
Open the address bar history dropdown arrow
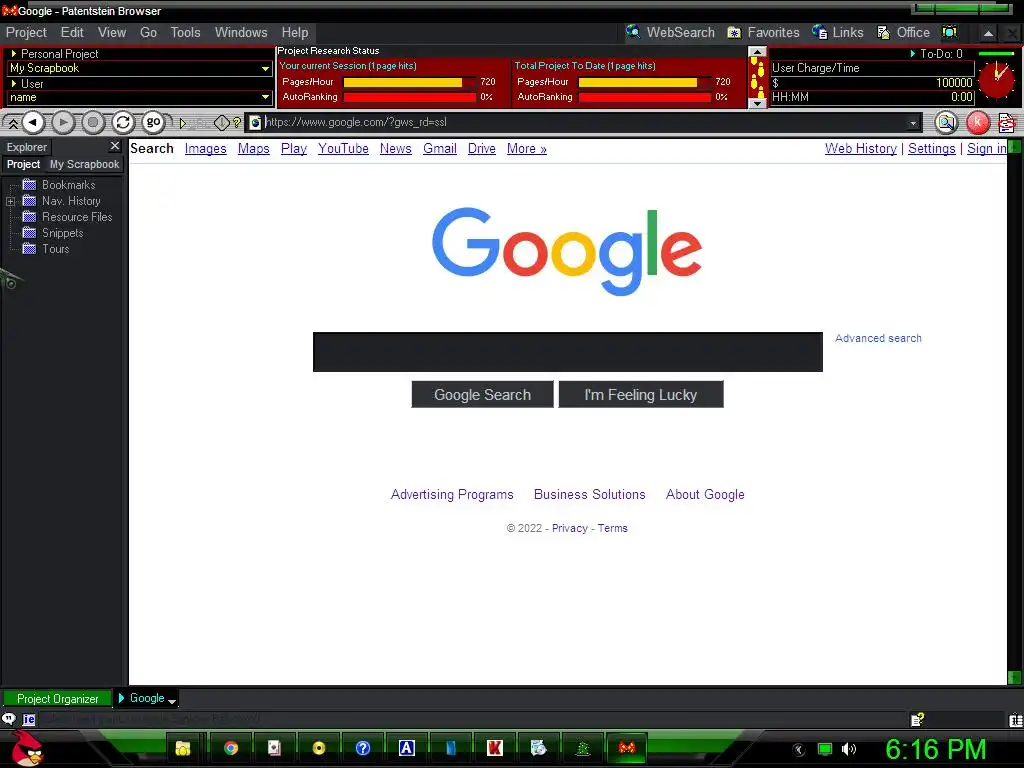(913, 122)
